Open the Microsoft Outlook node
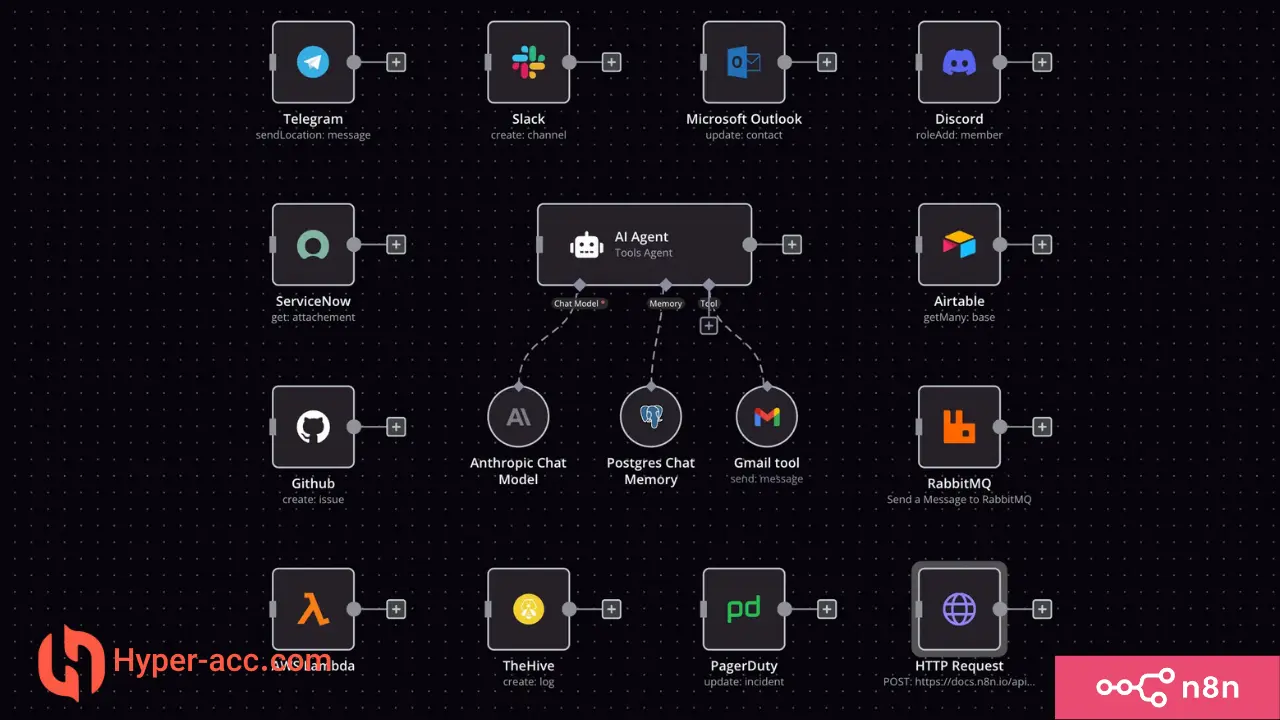Screen dimensions: 1280x720 click(744, 62)
